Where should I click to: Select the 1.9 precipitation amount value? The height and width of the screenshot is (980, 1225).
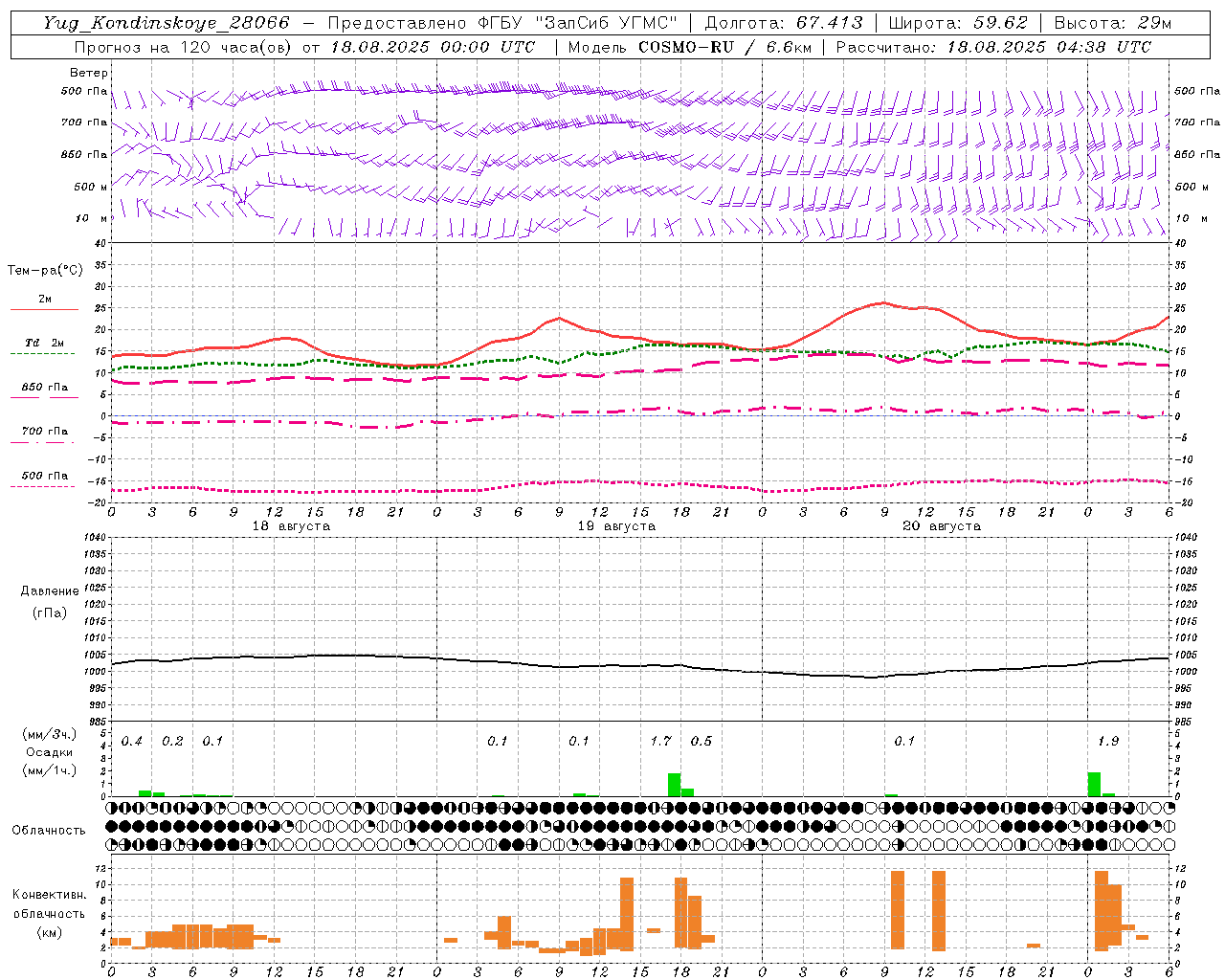click(1108, 741)
